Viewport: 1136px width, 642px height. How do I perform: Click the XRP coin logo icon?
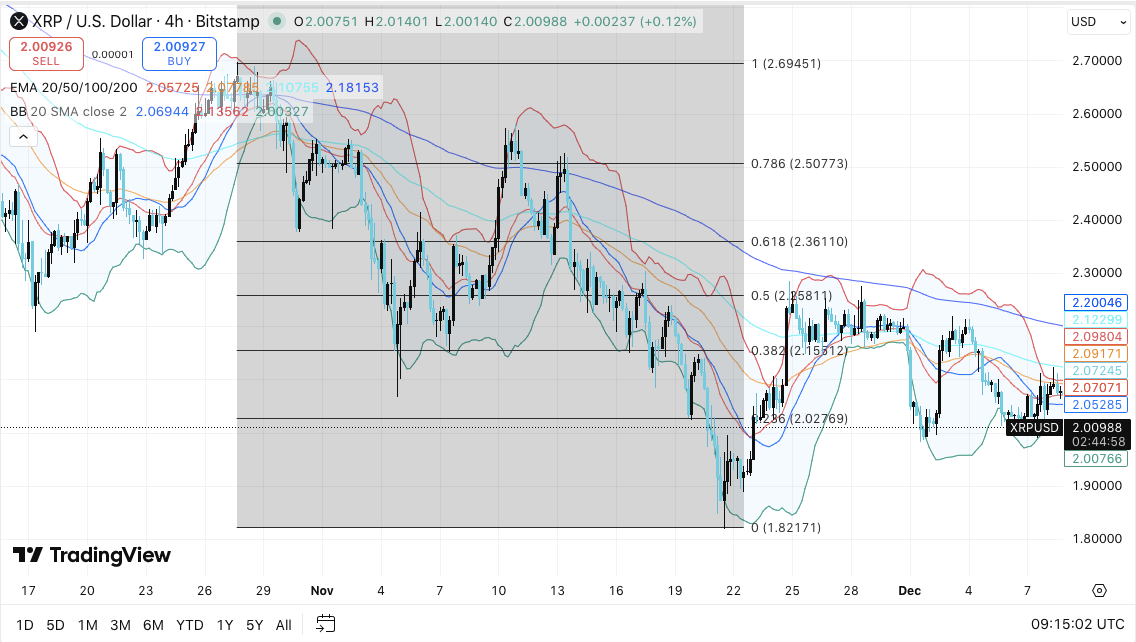(x=18, y=22)
